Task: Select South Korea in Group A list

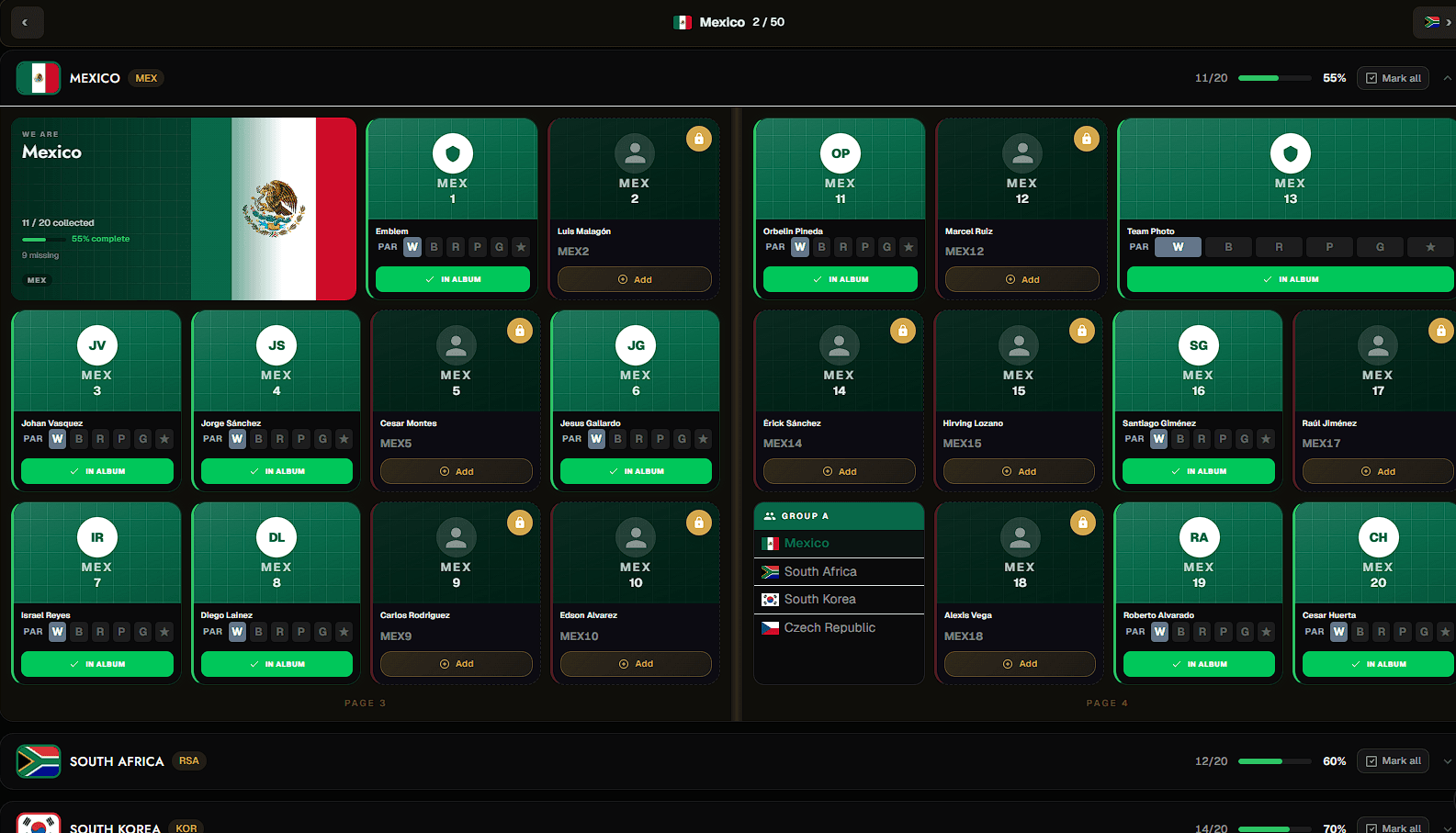Action: point(839,599)
